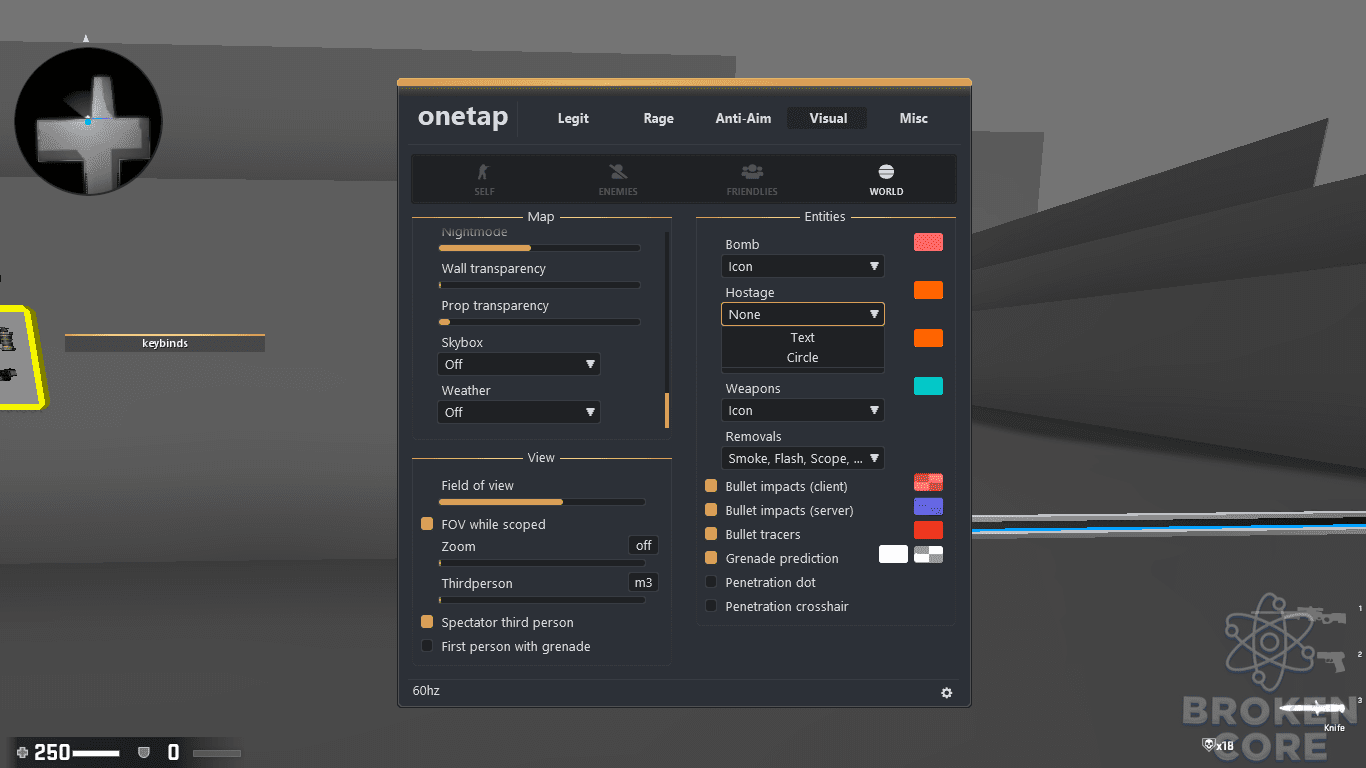1366x768 pixels.
Task: Switch to the Legit tab
Action: [573, 118]
